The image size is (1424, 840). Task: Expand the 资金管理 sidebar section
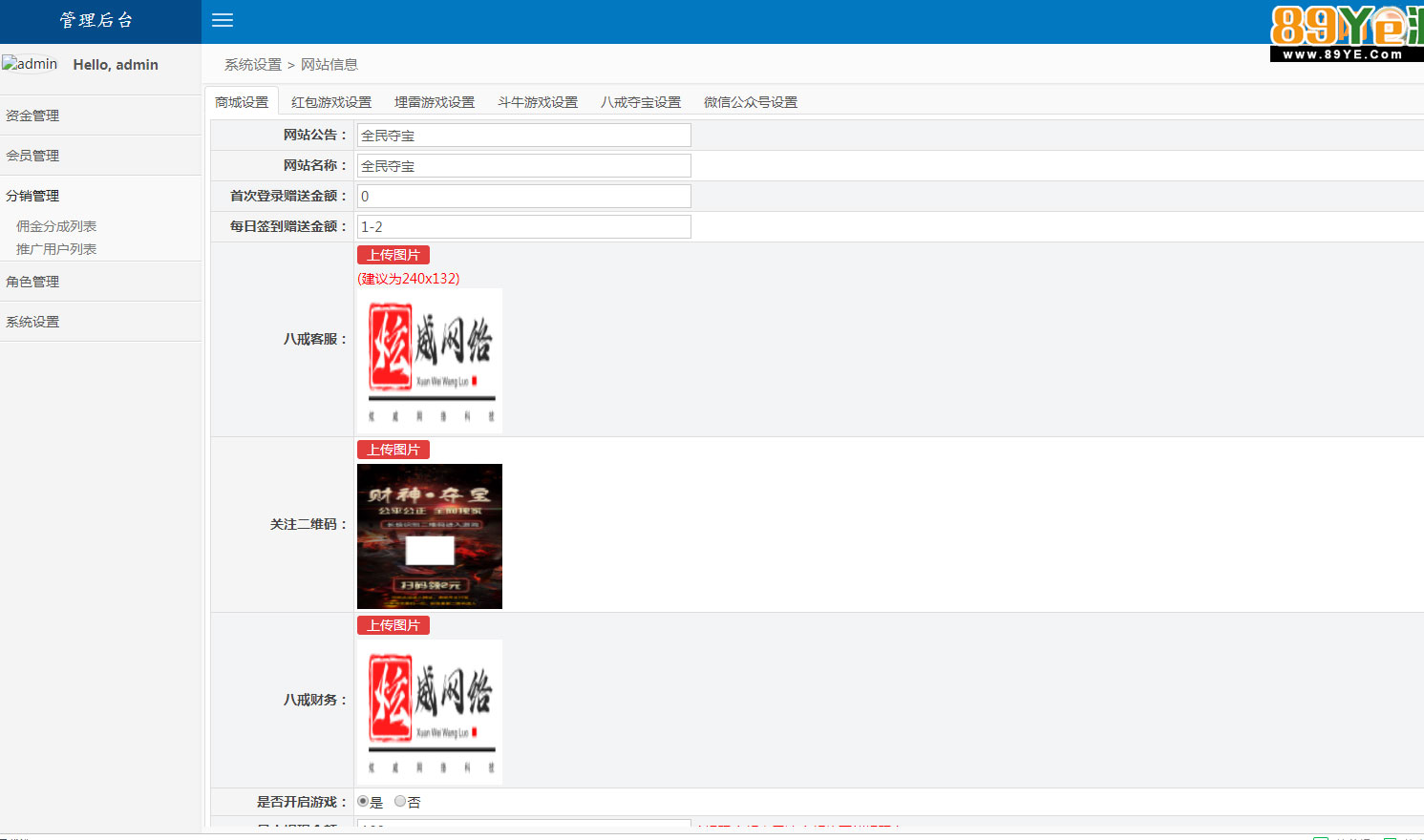point(100,115)
